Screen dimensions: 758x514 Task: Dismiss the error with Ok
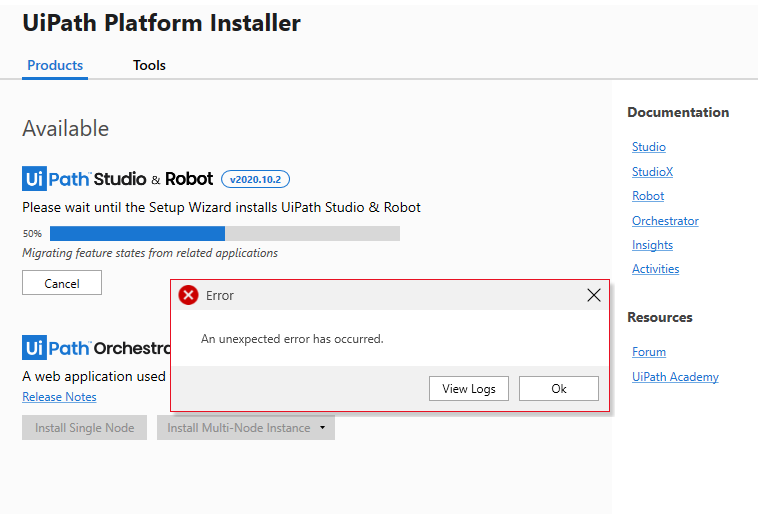pos(559,388)
